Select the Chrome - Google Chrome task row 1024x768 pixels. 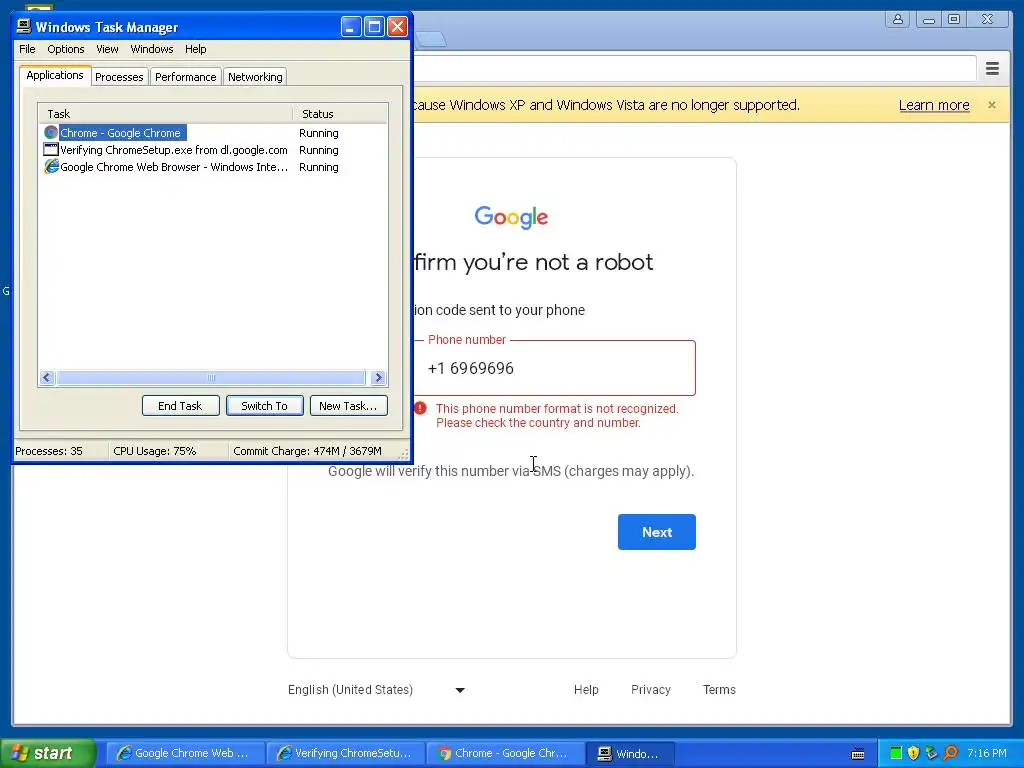click(x=213, y=133)
